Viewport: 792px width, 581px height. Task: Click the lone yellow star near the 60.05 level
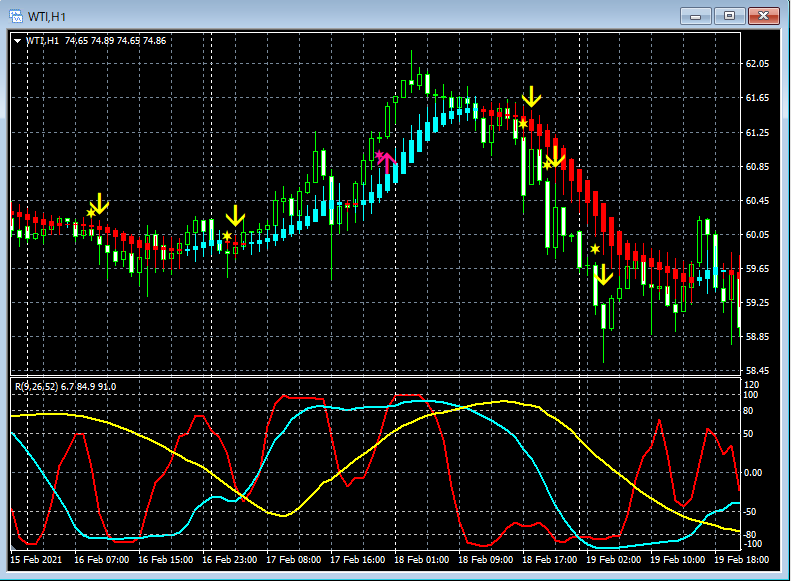point(595,248)
